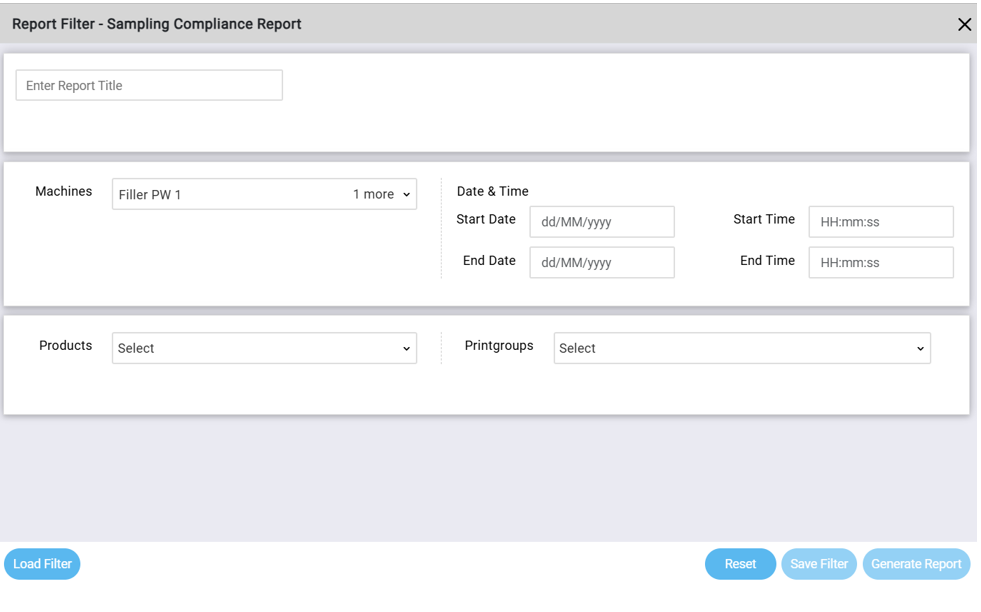Screen dimensions: 981x612
Task: Open the Printgroups Select dropdown
Action: (x=741, y=349)
